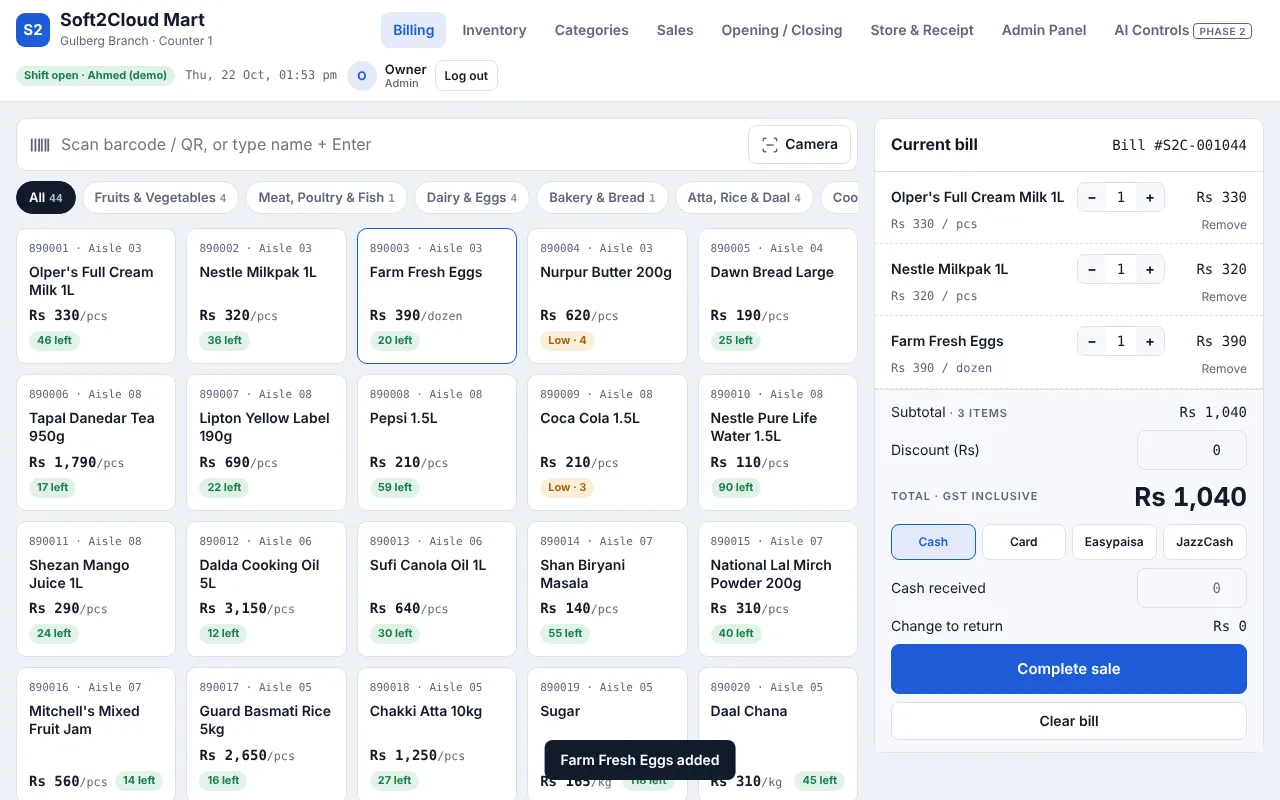Filter by Bakery & Bread category
1280x800 pixels.
click(x=602, y=198)
